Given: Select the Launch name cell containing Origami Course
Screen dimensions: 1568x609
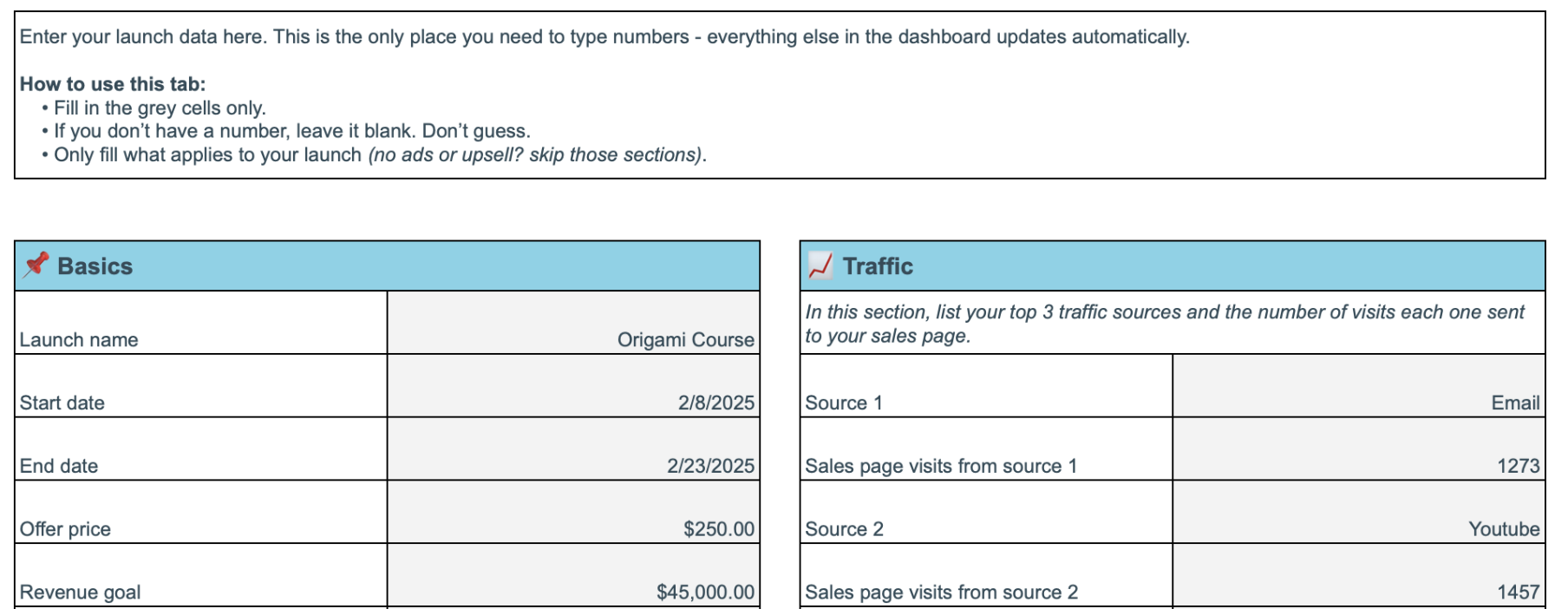Looking at the screenshot, I should click(573, 324).
